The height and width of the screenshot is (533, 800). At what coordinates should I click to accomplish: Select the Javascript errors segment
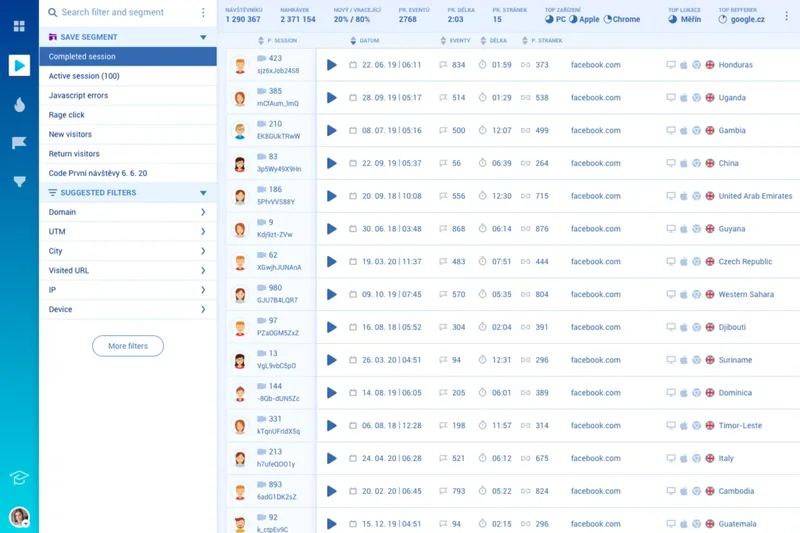click(78, 95)
